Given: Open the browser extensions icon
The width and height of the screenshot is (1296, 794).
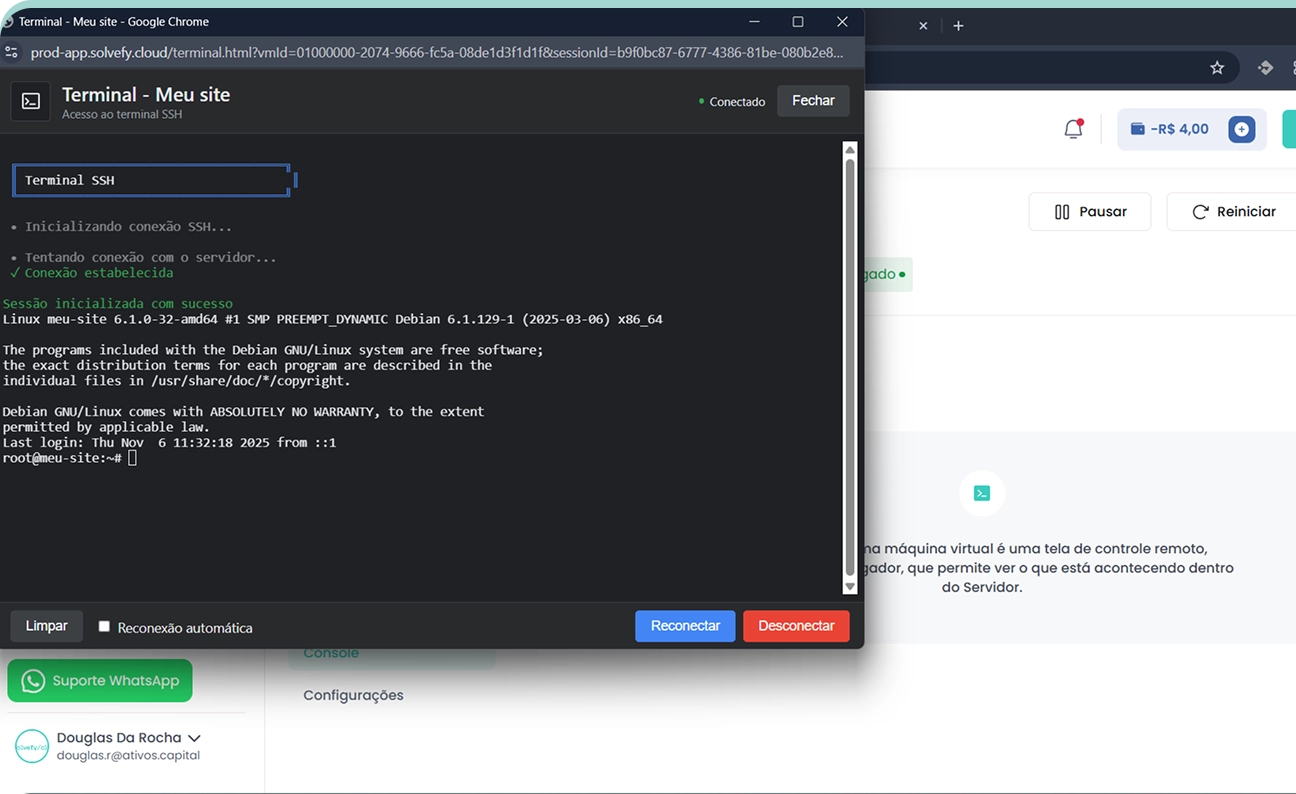Looking at the screenshot, I should (x=1265, y=68).
